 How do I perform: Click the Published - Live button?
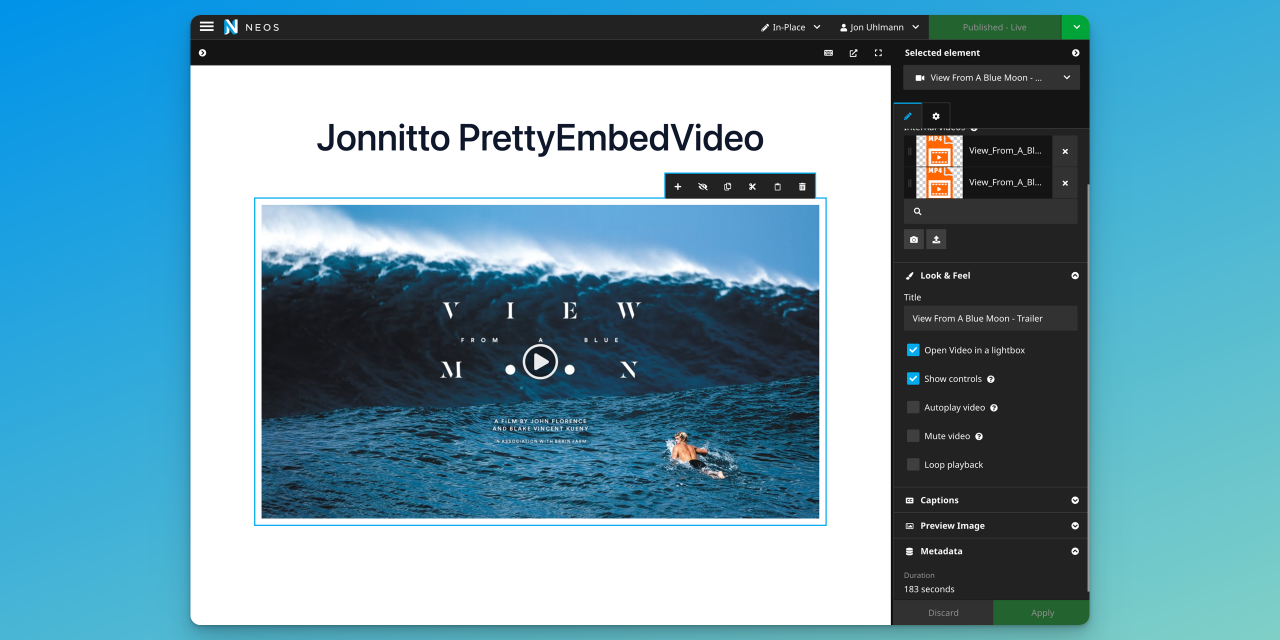(995, 27)
